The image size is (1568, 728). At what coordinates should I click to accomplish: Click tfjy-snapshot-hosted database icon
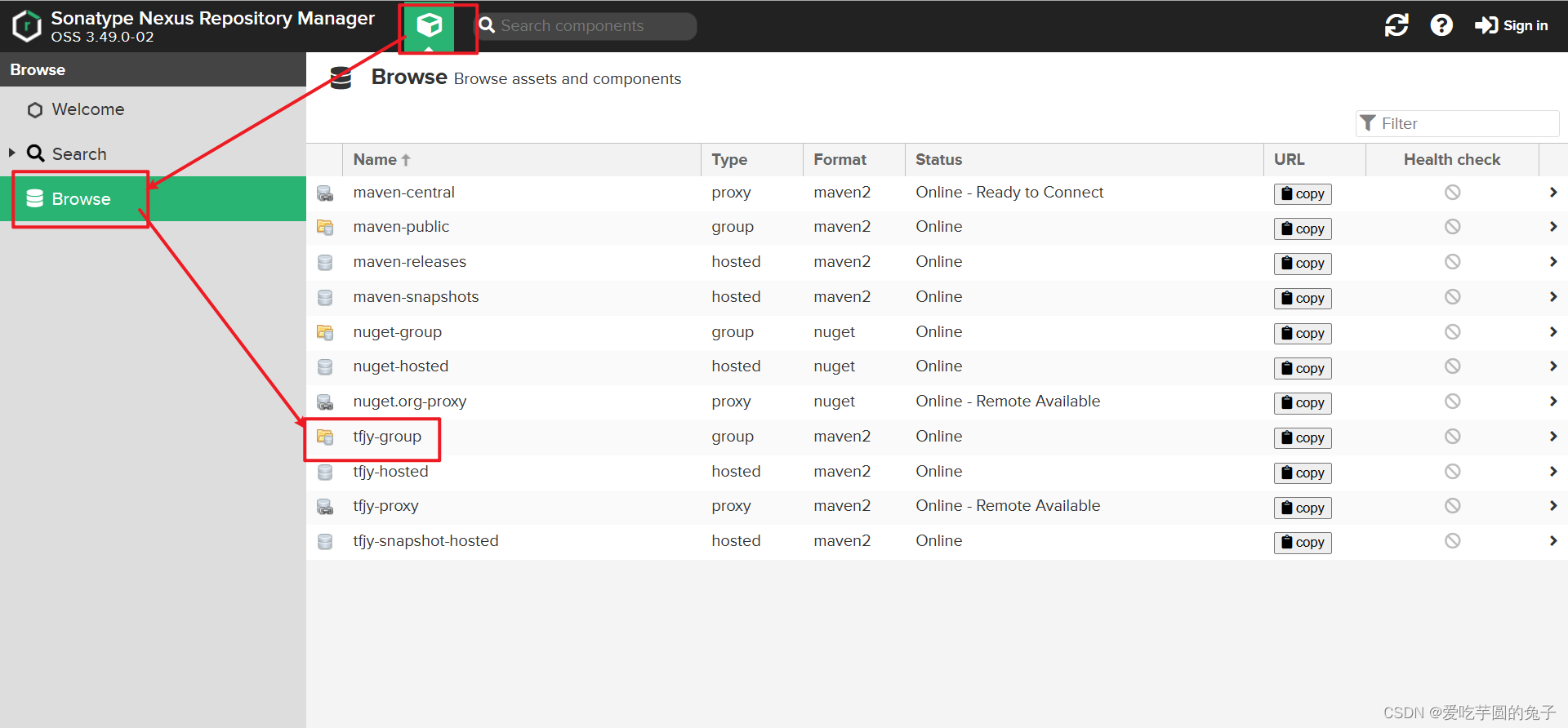(x=325, y=542)
